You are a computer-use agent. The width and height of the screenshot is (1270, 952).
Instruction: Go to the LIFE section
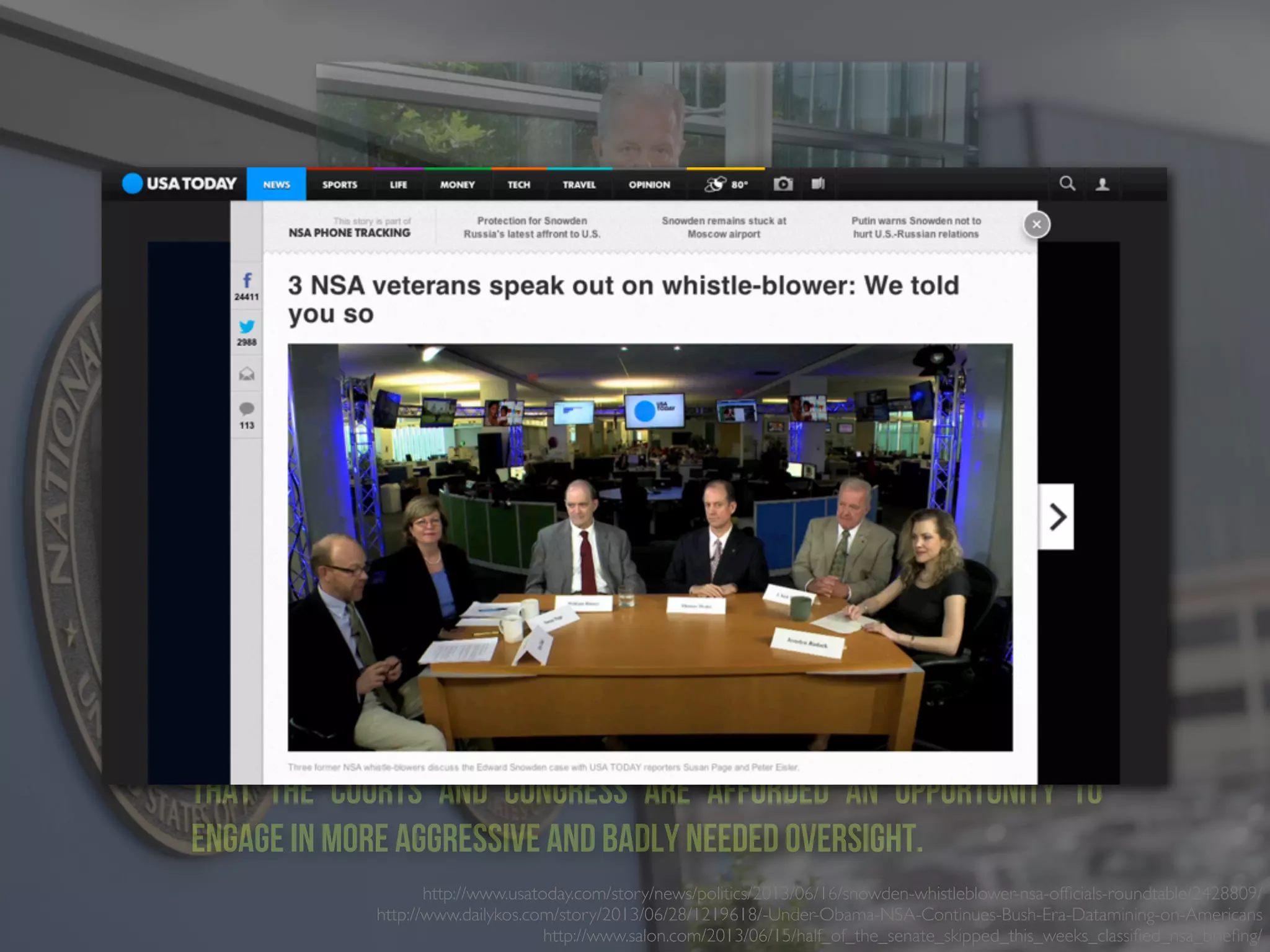(x=399, y=185)
